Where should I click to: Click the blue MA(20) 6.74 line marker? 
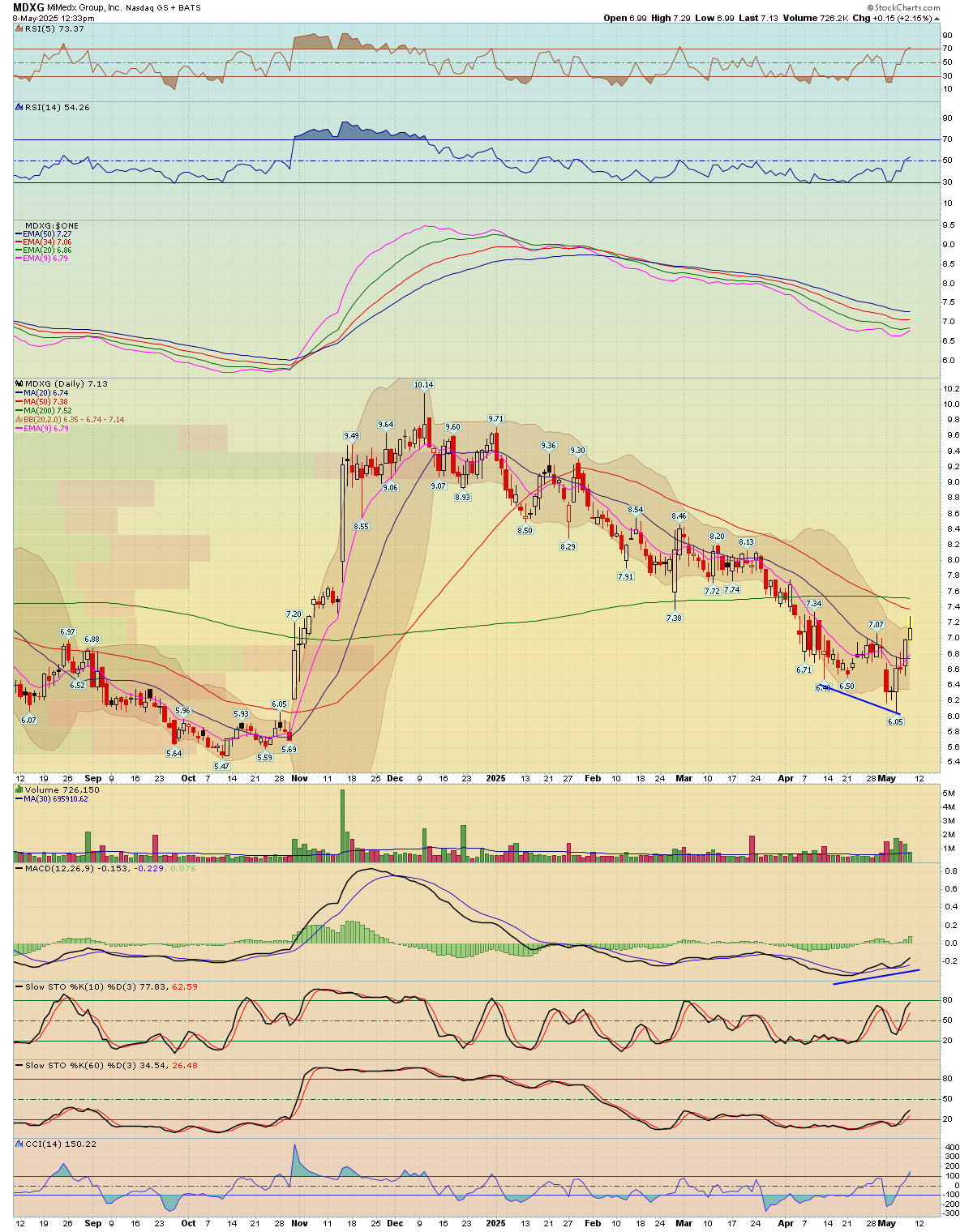click(x=19, y=392)
